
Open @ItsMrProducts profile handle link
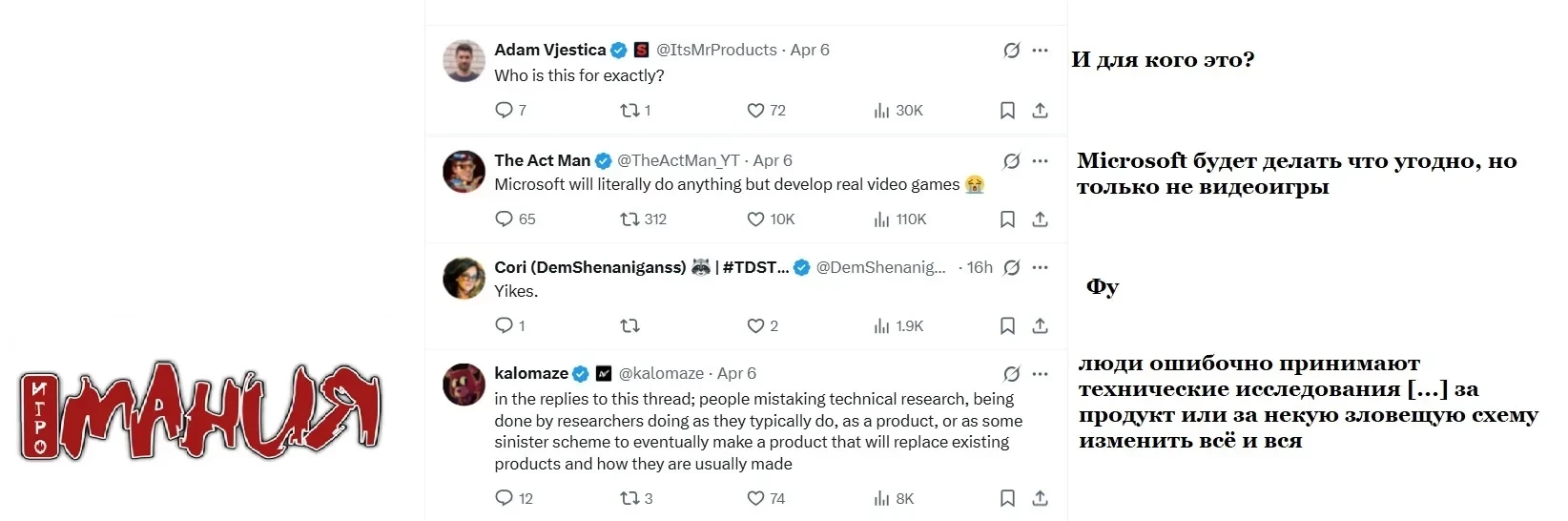(x=716, y=51)
